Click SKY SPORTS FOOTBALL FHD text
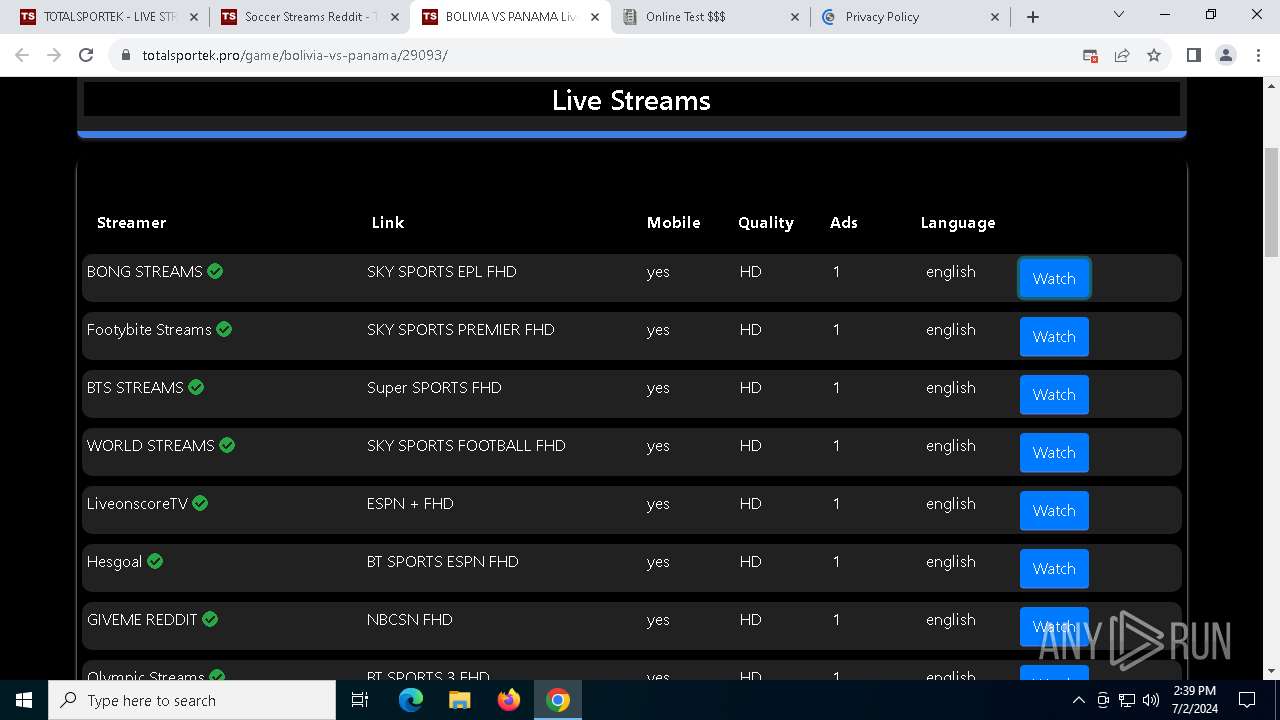 click(466, 445)
